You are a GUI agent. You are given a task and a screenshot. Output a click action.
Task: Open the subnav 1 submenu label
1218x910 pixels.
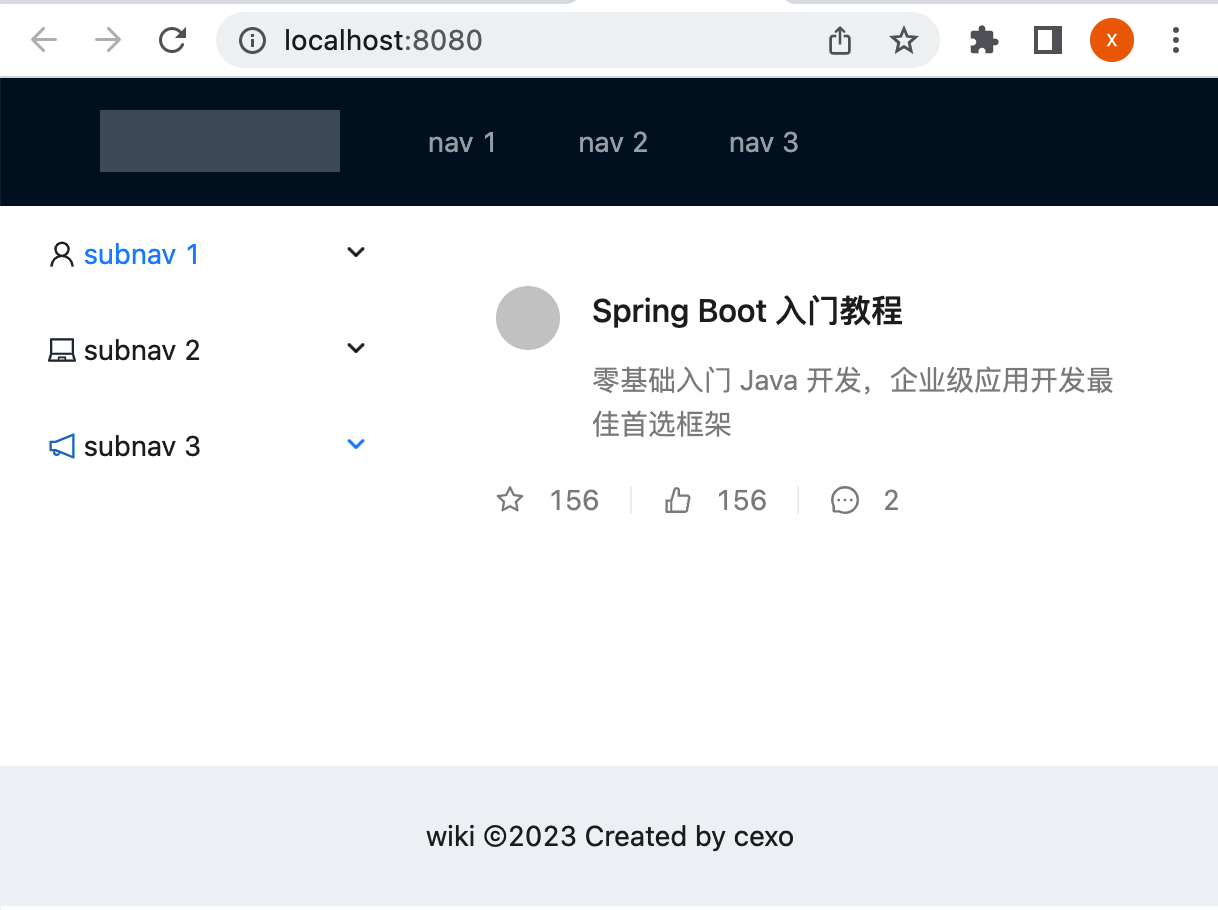coord(142,255)
